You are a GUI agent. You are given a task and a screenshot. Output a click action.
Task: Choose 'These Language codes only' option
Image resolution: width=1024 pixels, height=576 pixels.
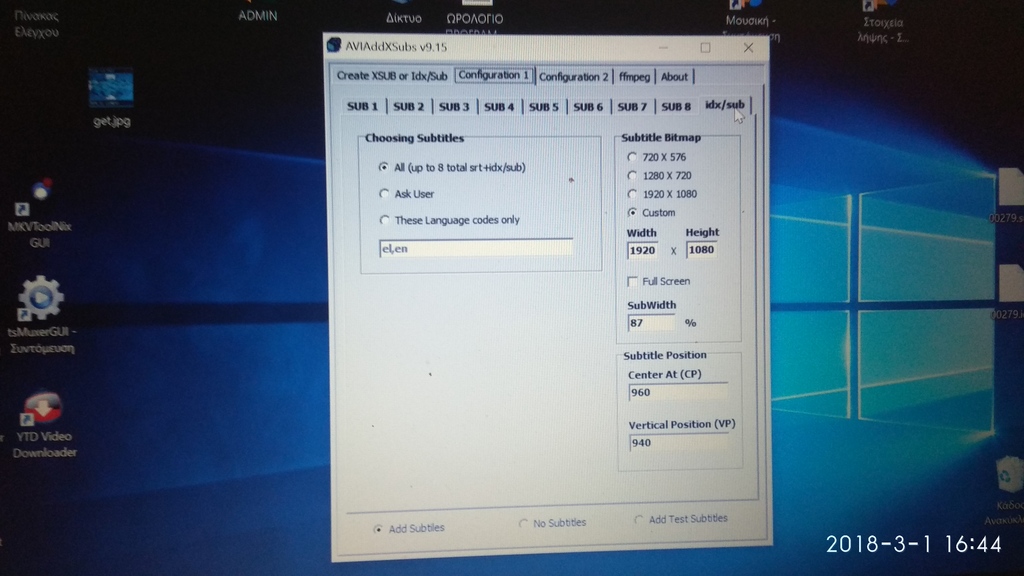tap(383, 220)
